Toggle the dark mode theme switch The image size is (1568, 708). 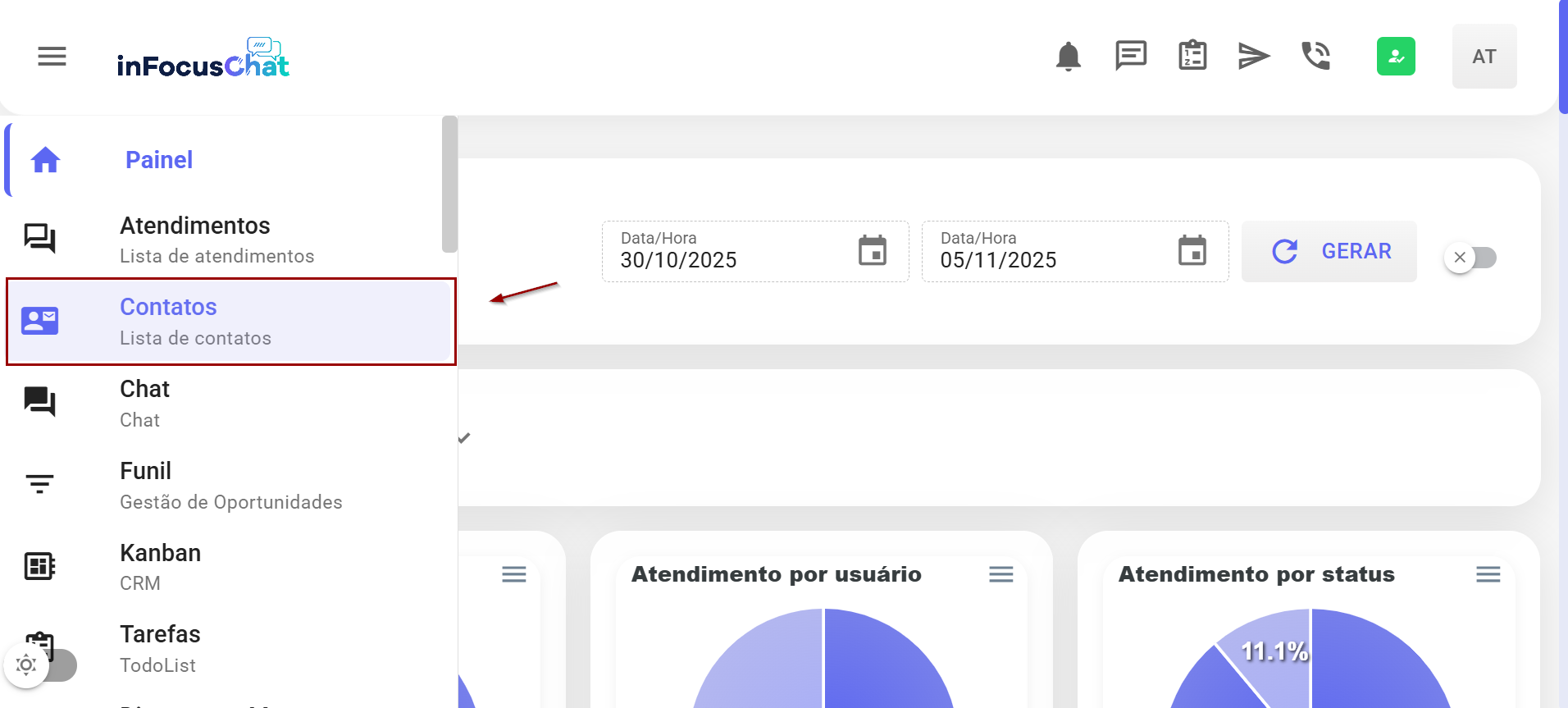[41, 665]
